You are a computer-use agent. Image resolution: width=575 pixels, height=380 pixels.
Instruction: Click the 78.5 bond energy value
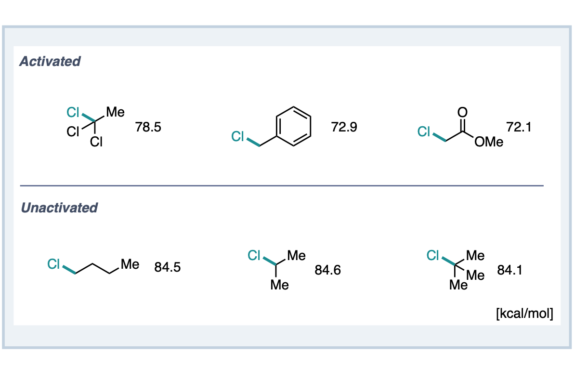point(148,127)
